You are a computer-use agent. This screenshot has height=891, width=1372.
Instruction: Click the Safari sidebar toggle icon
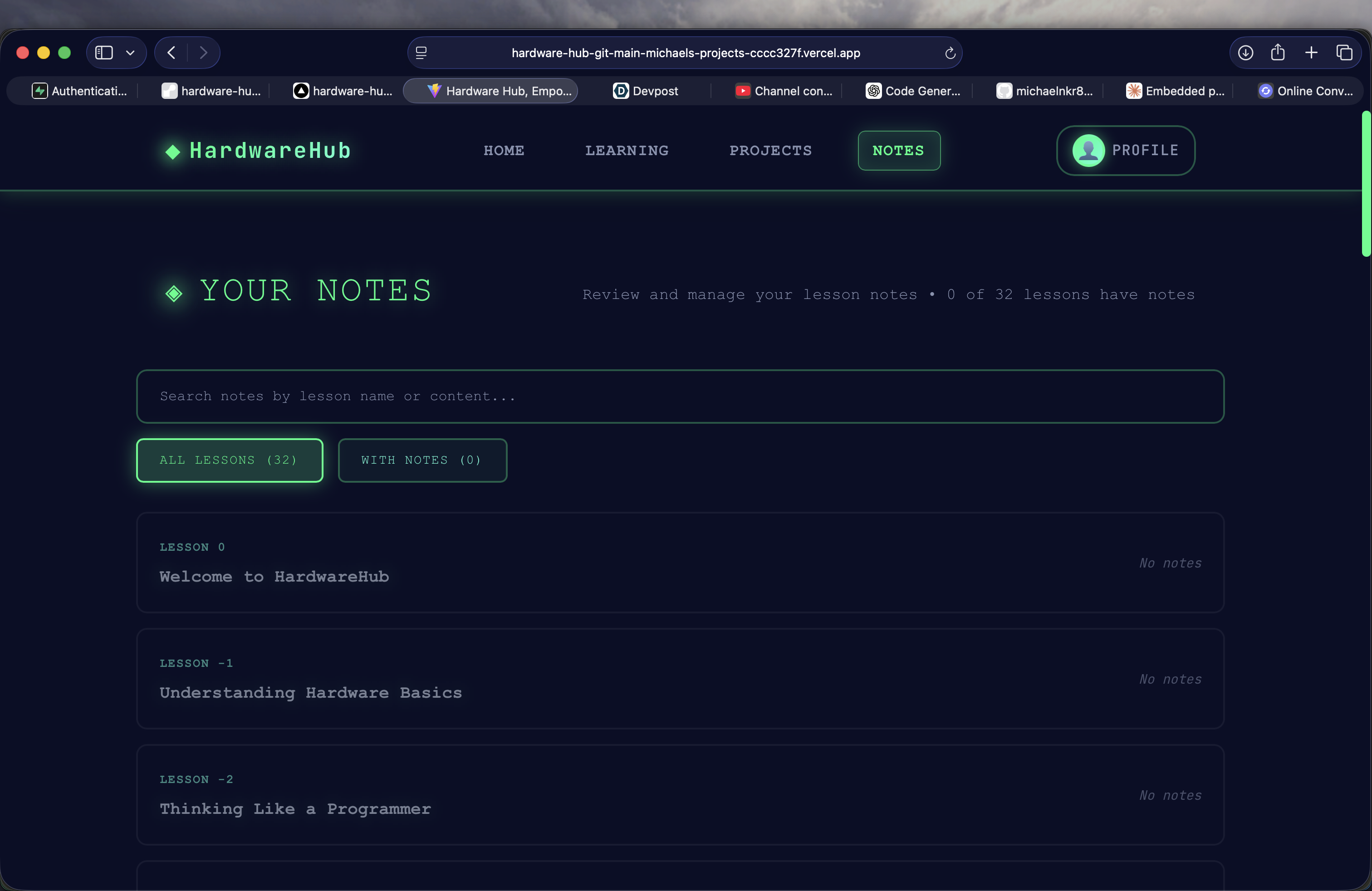click(x=104, y=53)
